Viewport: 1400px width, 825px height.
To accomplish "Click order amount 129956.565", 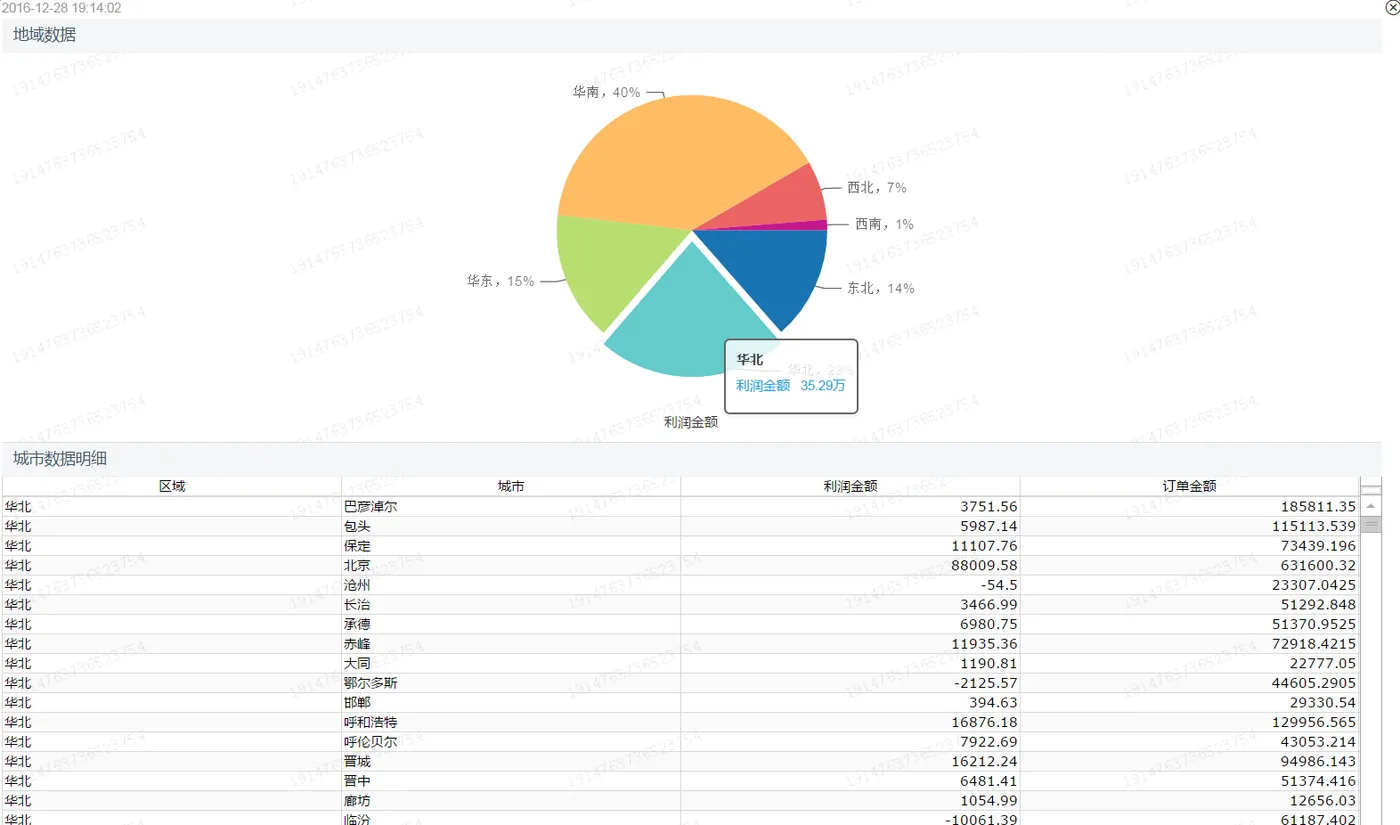I will (1315, 722).
